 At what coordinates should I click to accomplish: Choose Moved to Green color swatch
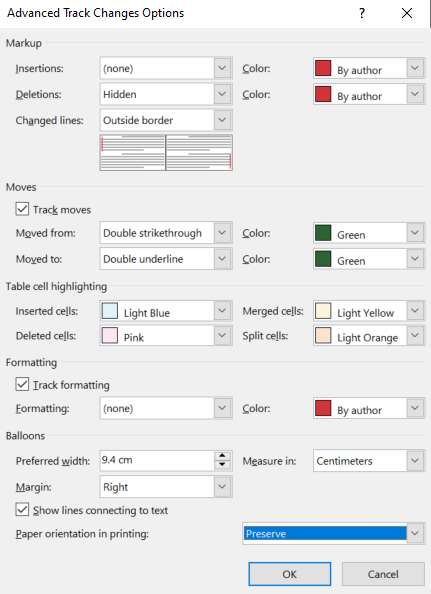[x=323, y=259]
